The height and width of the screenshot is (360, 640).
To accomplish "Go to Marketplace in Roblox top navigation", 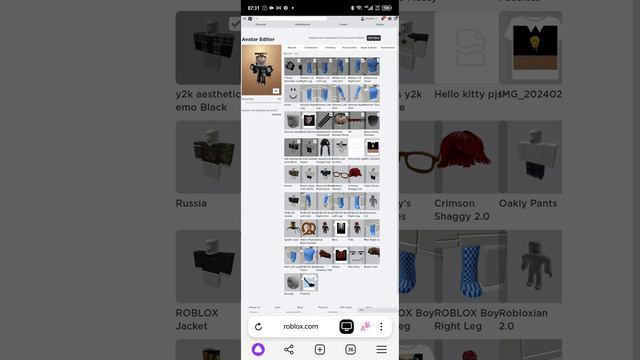I will click(302, 24).
